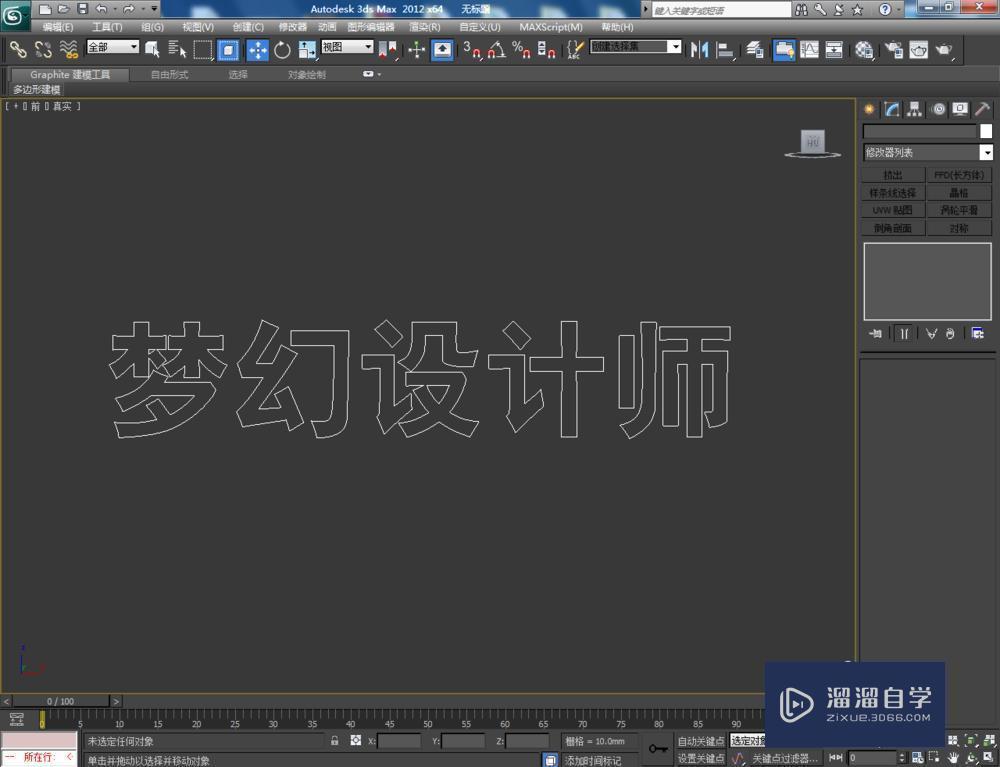Image resolution: width=1000 pixels, height=767 pixels.
Task: Open the 视图 reference coordinate dropdown
Action: 345,47
